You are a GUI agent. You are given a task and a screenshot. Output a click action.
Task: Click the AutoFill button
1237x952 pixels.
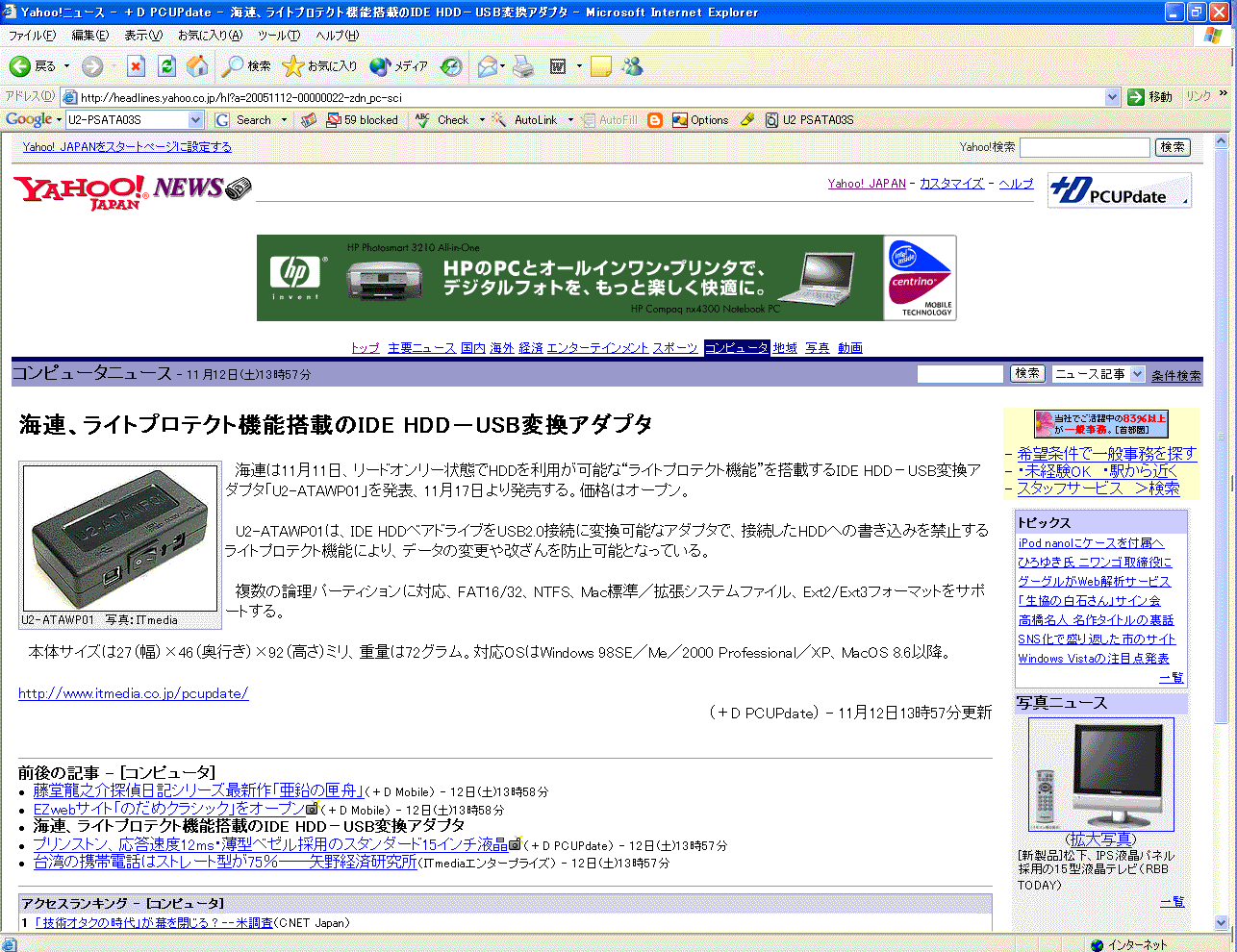[609, 120]
